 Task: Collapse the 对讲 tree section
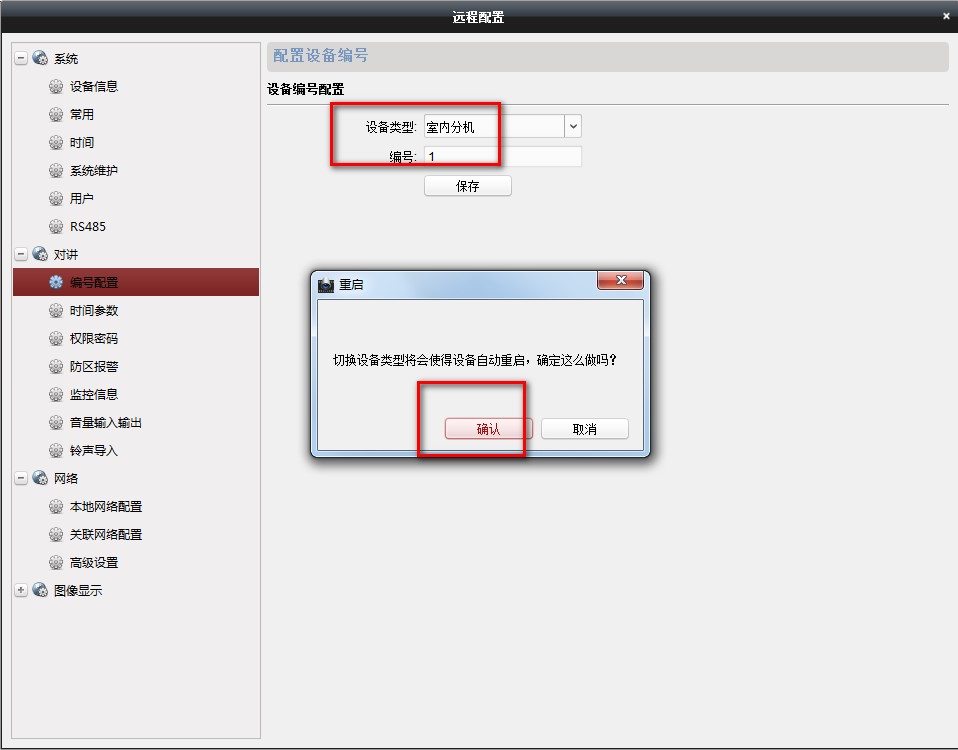coord(21,255)
